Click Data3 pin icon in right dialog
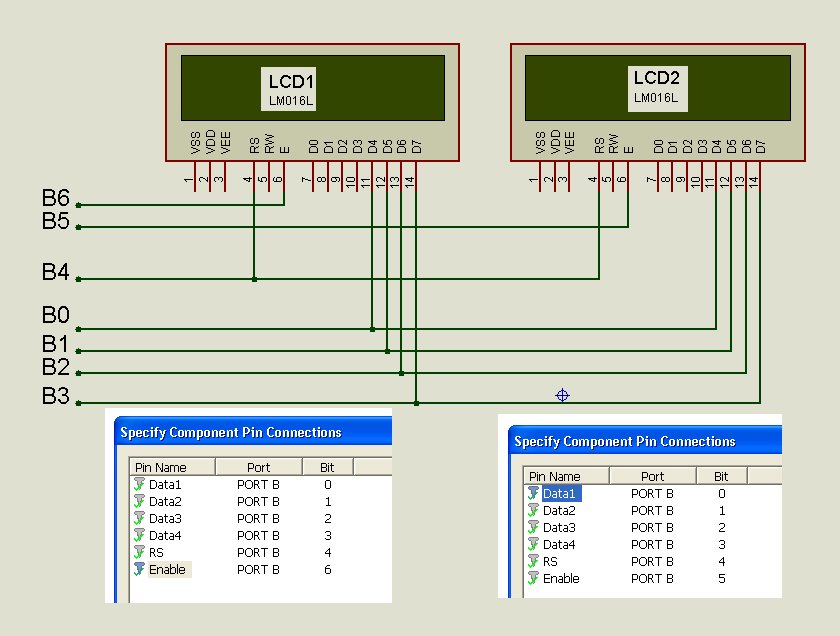 (x=534, y=528)
